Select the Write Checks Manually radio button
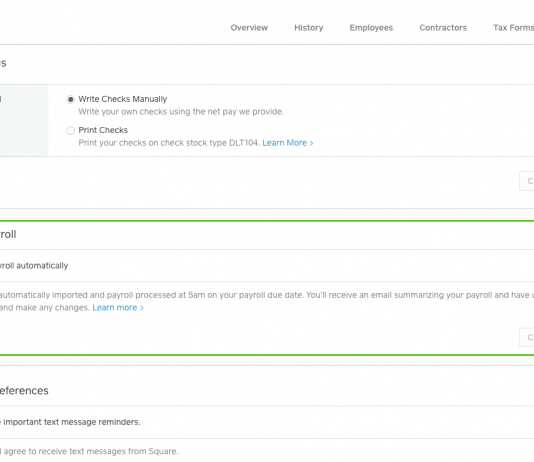 pos(70,99)
